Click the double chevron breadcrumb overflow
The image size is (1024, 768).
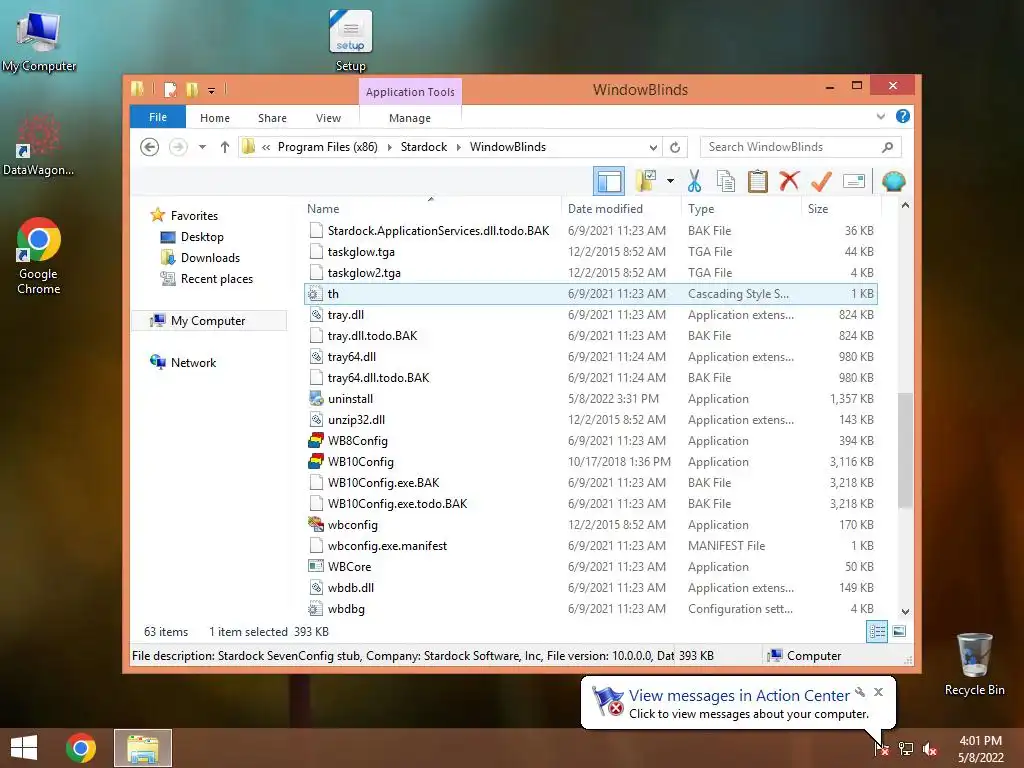[266, 148]
